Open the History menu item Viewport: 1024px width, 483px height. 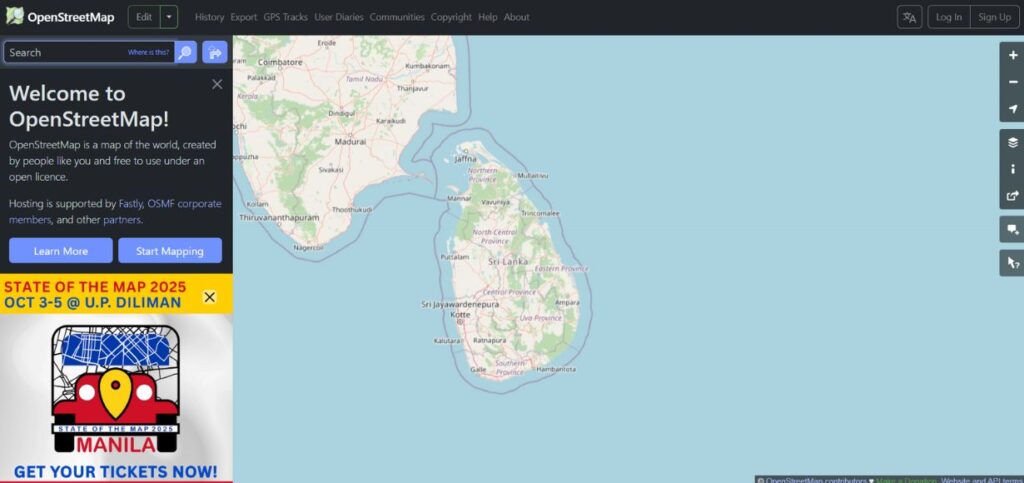209,17
